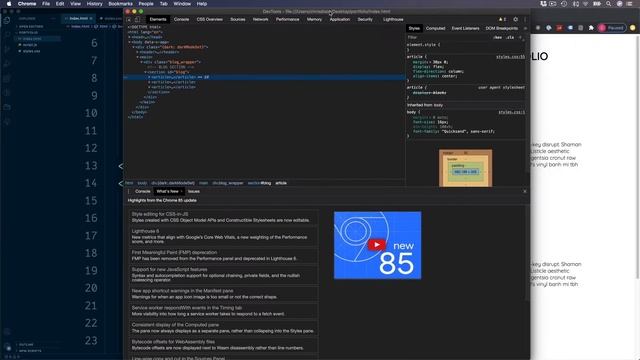Screen dimensions: 640x360
Task: Expand the selected first article node
Action: pyautogui.click(x=149, y=77)
